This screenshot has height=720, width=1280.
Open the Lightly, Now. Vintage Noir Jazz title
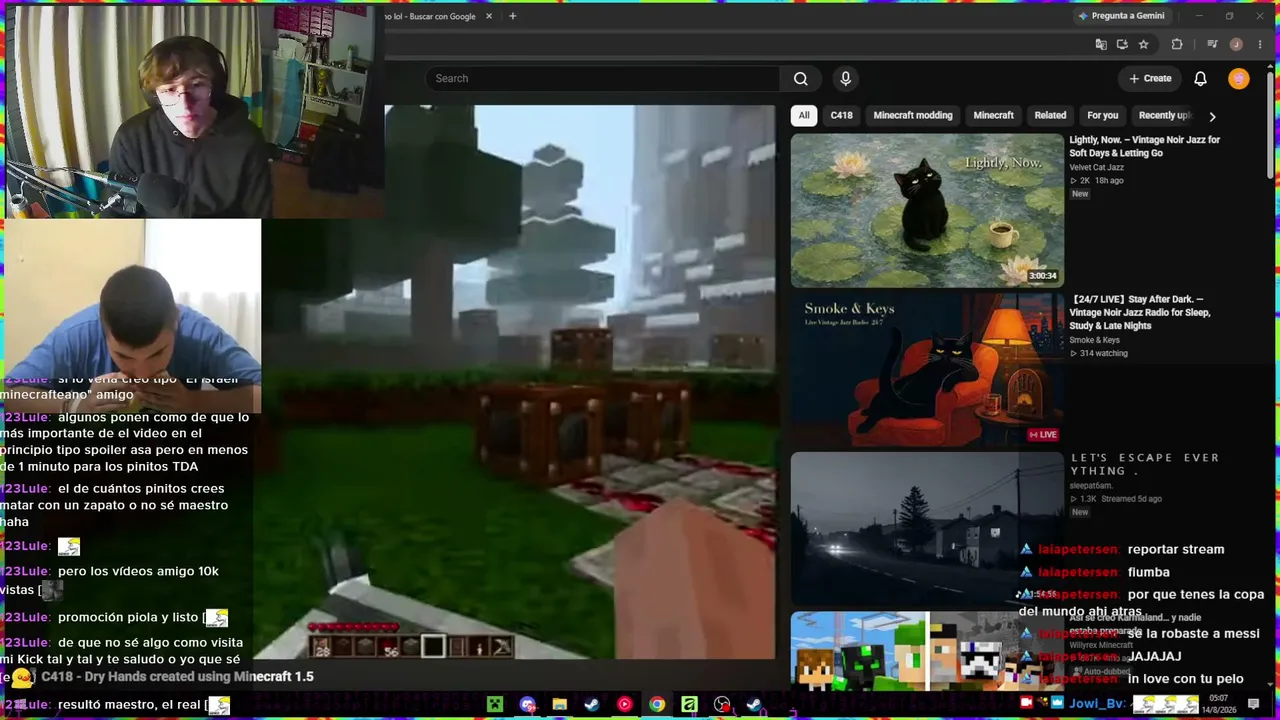click(x=1145, y=147)
